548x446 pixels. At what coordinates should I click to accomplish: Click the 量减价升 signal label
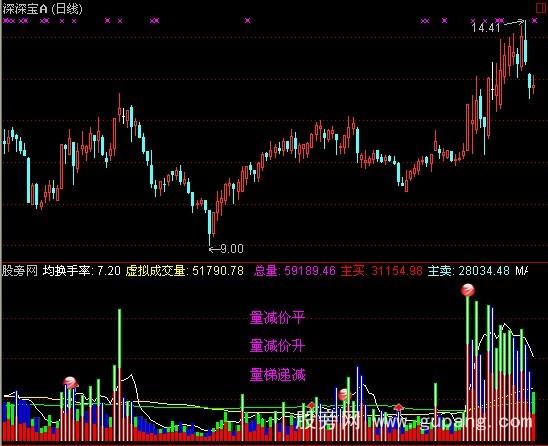click(x=277, y=346)
